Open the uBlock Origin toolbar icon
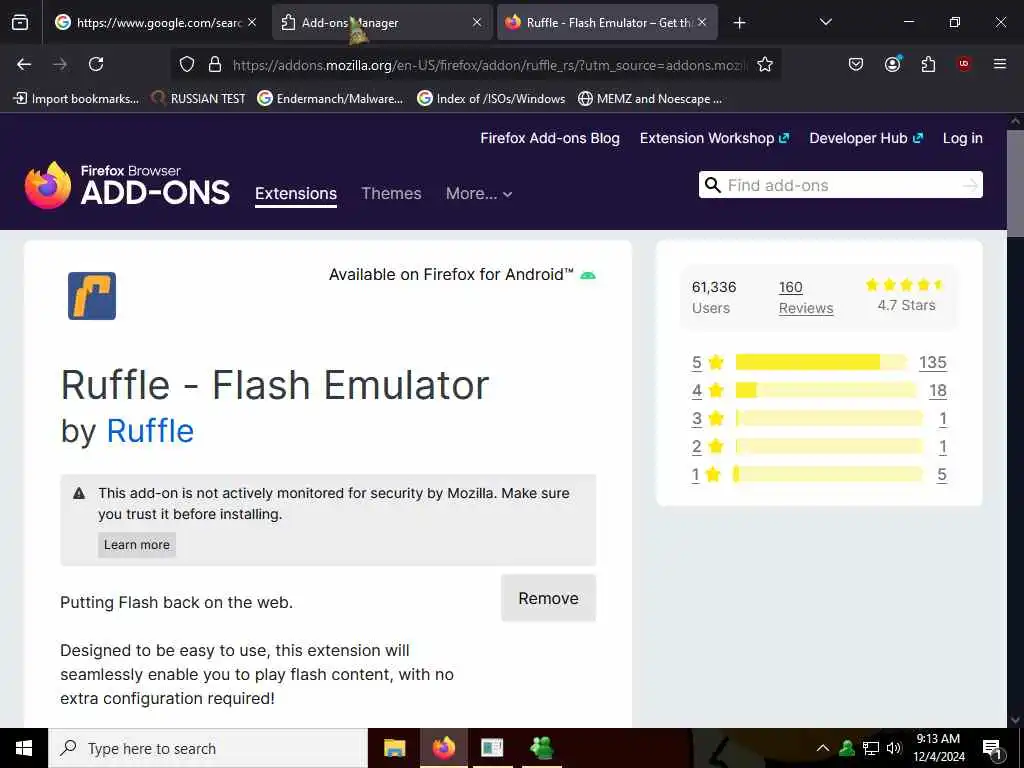This screenshot has width=1024, height=768. 964,64
